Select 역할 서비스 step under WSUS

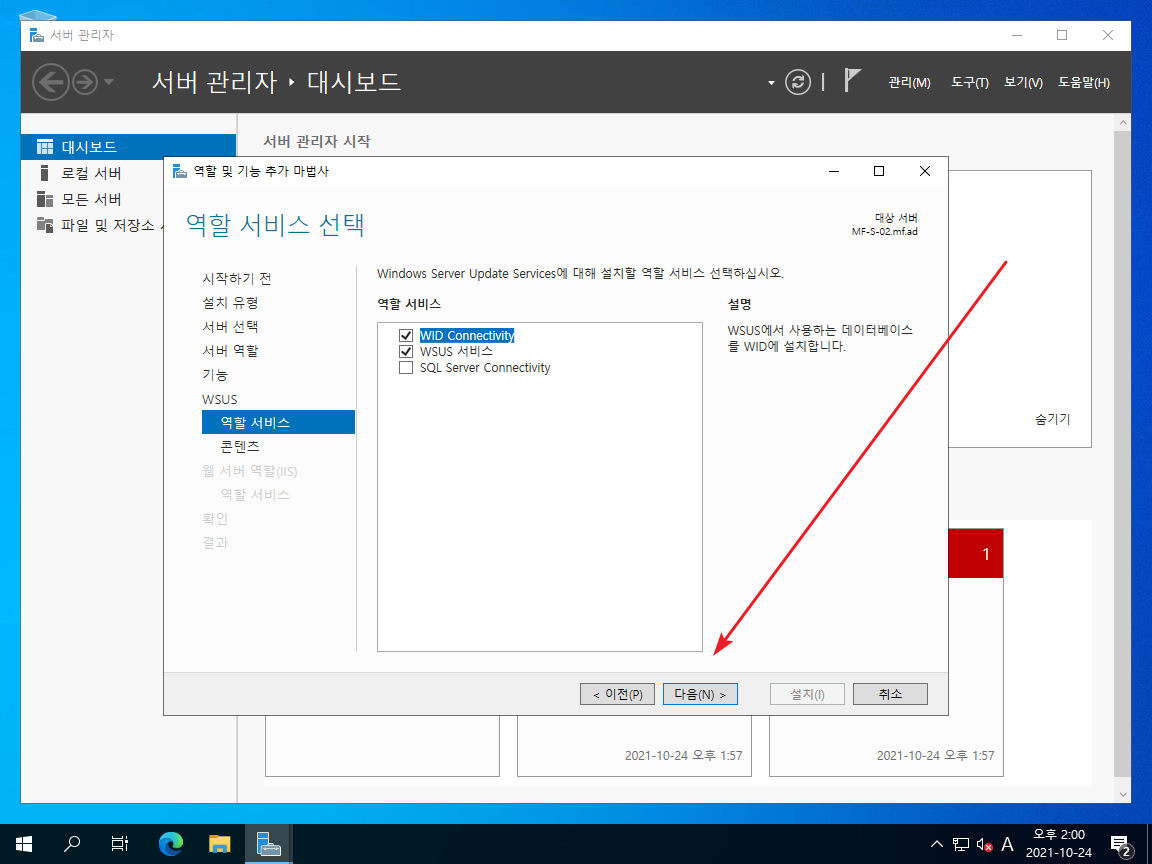click(x=278, y=422)
